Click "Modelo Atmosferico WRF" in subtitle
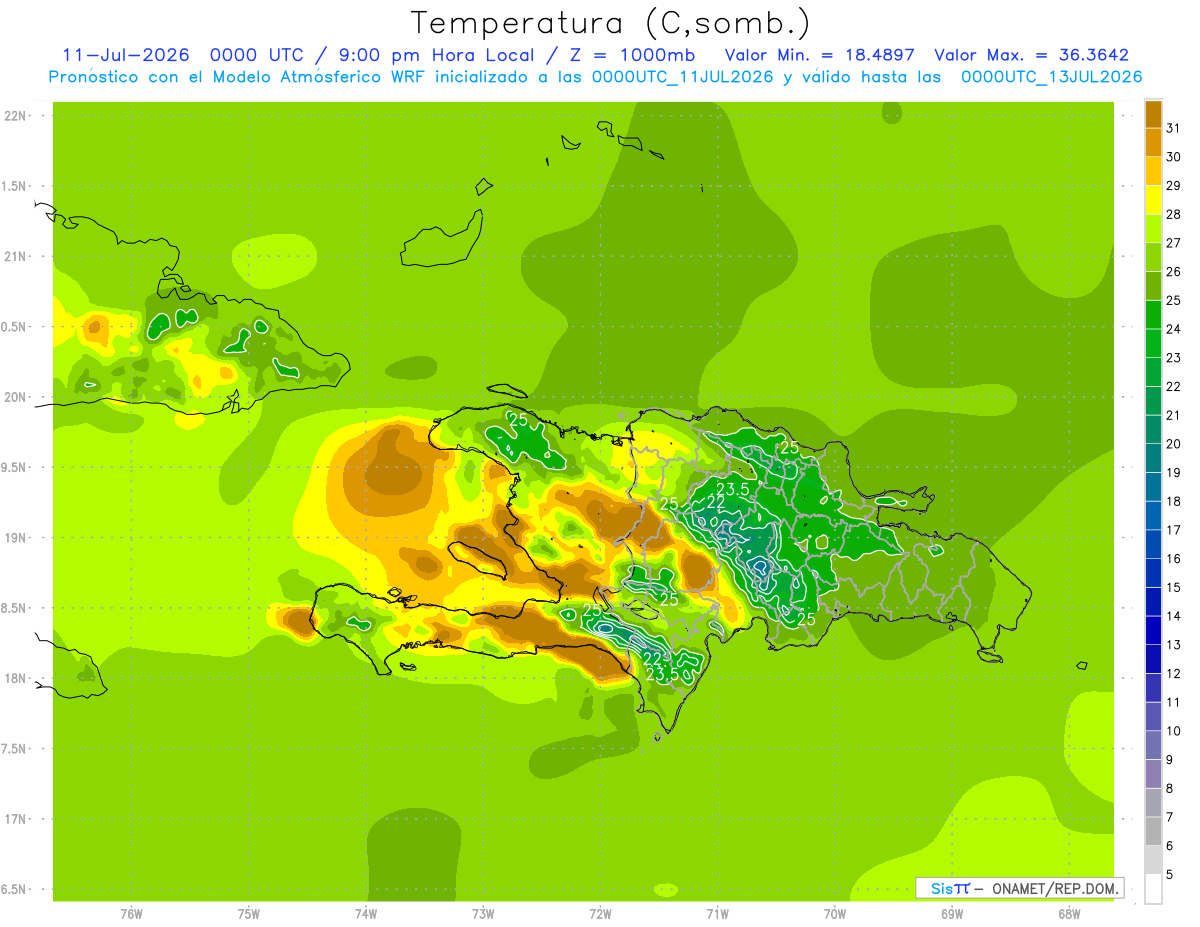Viewport: 1200px width, 927px height. click(x=307, y=77)
